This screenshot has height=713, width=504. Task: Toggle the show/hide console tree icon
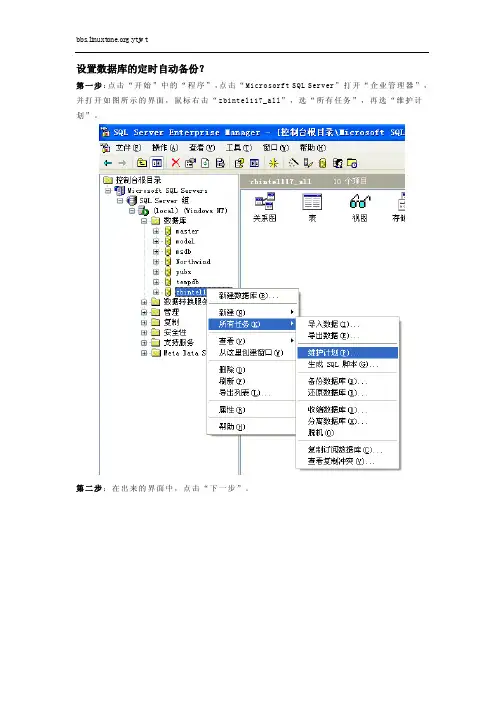click(156, 163)
